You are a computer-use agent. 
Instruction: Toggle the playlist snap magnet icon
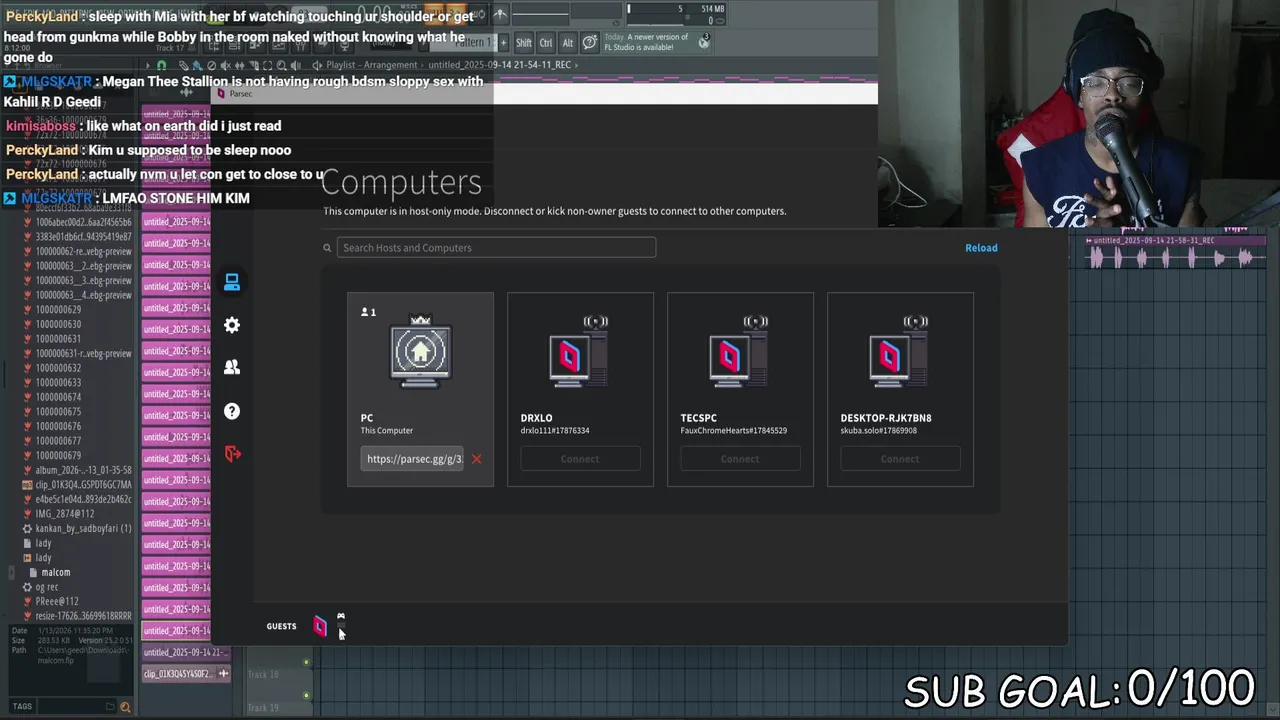162,65
